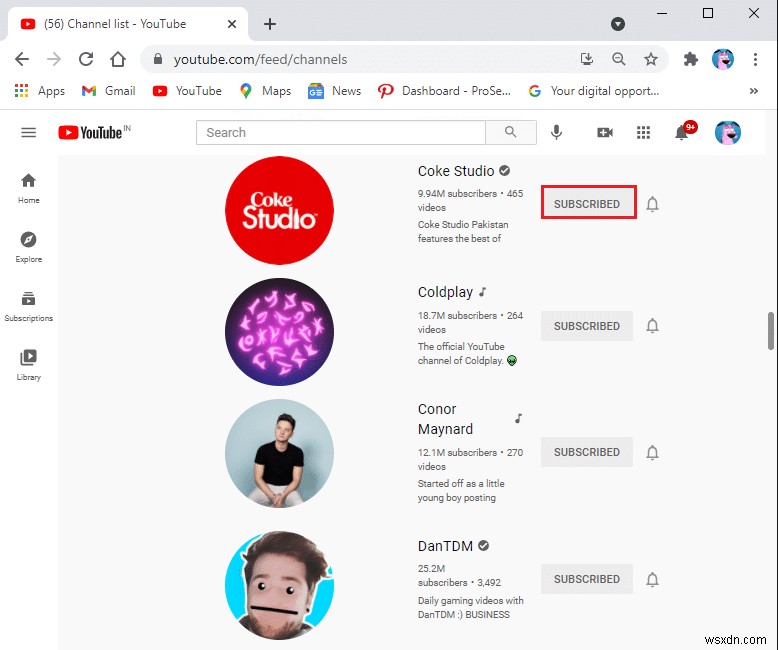Screen dimensions: 778x650
Task: Open a new tab with the plus button
Action: (x=269, y=24)
